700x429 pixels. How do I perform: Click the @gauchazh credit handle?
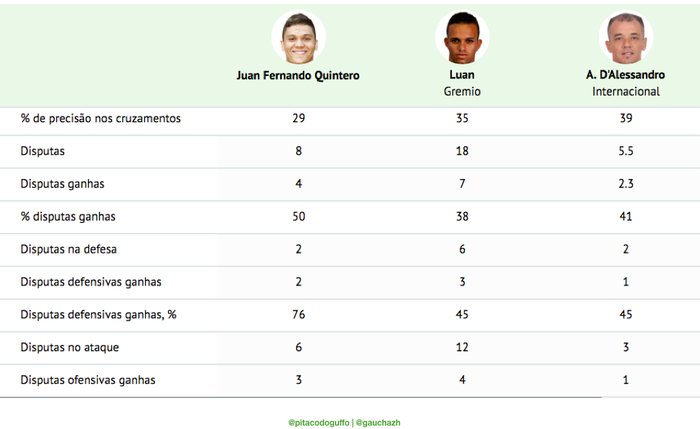378,423
